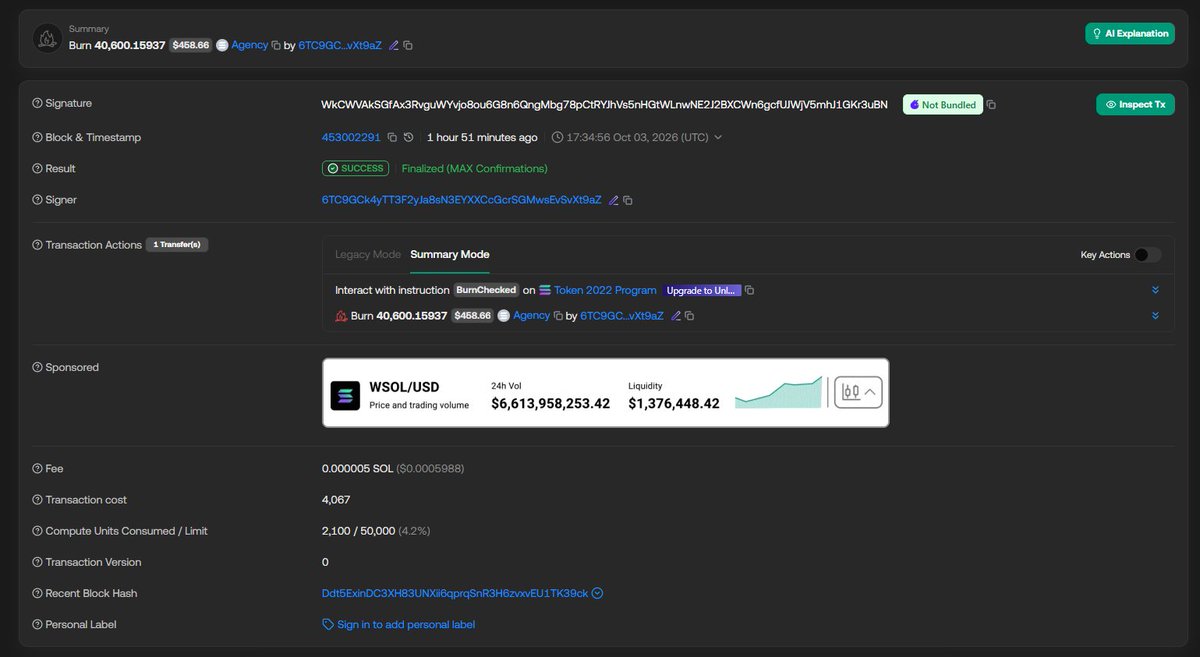Open Agency token link in Summary header

[249, 45]
